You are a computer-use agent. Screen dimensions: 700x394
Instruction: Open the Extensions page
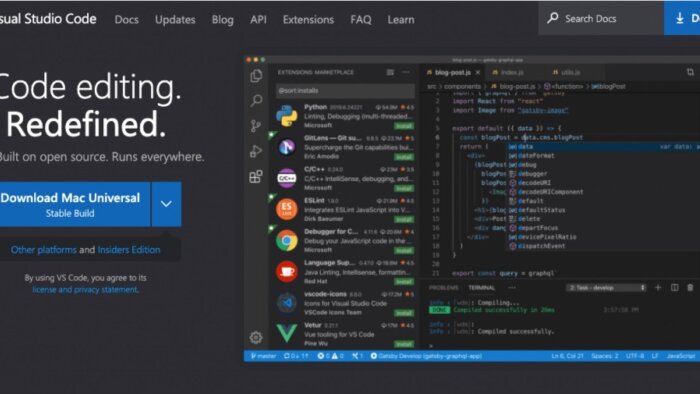click(308, 20)
